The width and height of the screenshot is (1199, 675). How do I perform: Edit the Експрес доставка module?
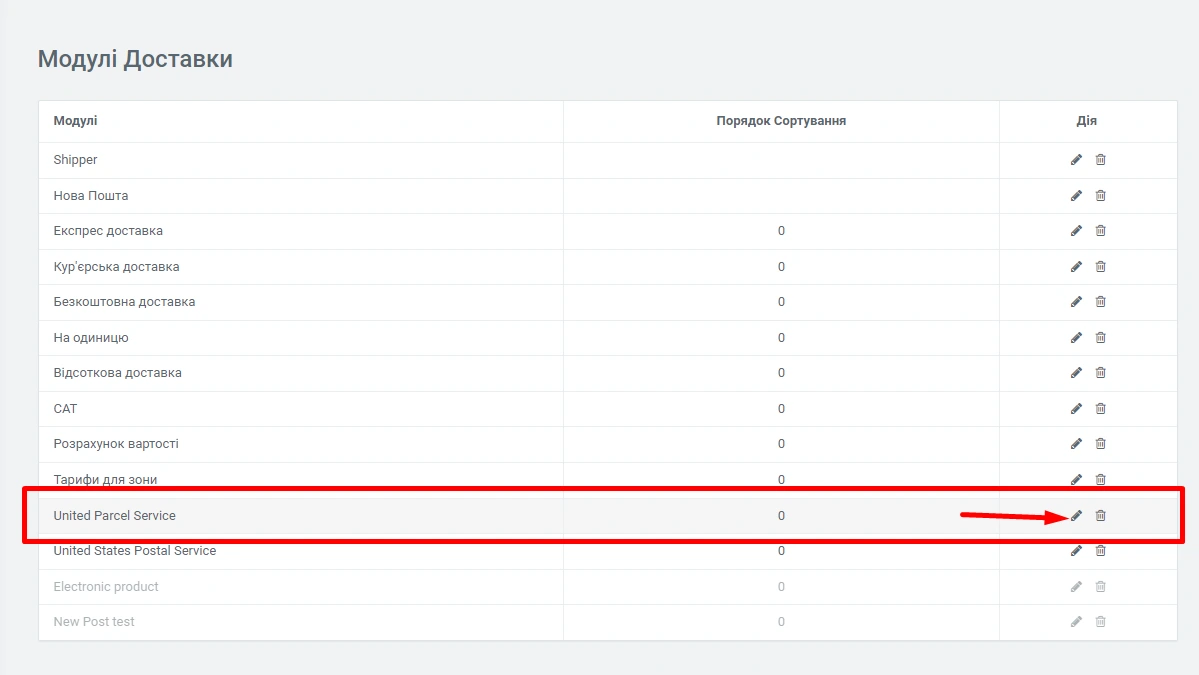pyautogui.click(x=1076, y=231)
